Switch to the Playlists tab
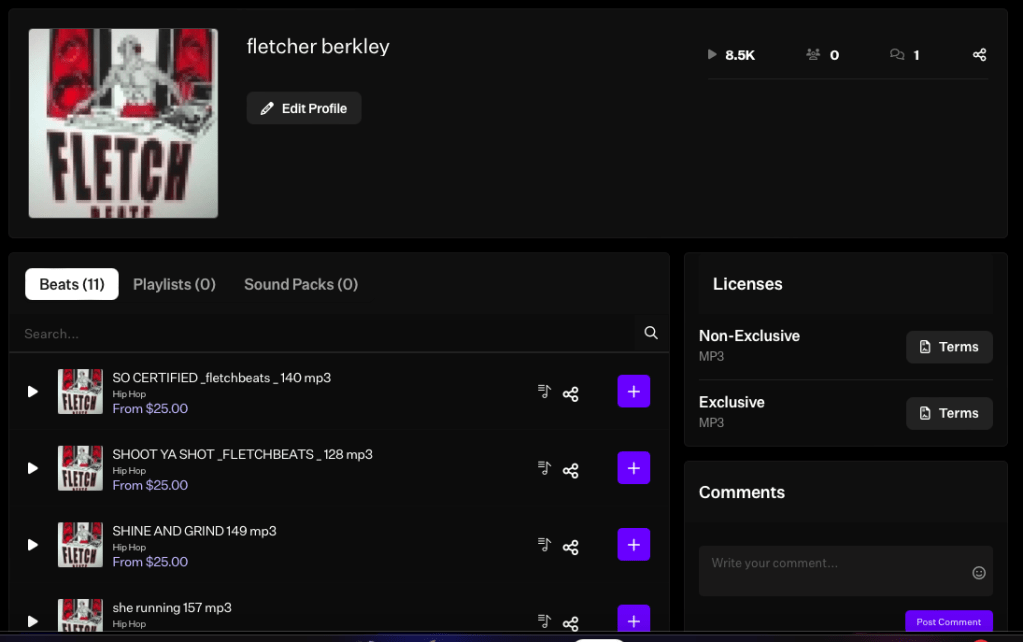Image resolution: width=1023 pixels, height=642 pixels. (x=174, y=284)
